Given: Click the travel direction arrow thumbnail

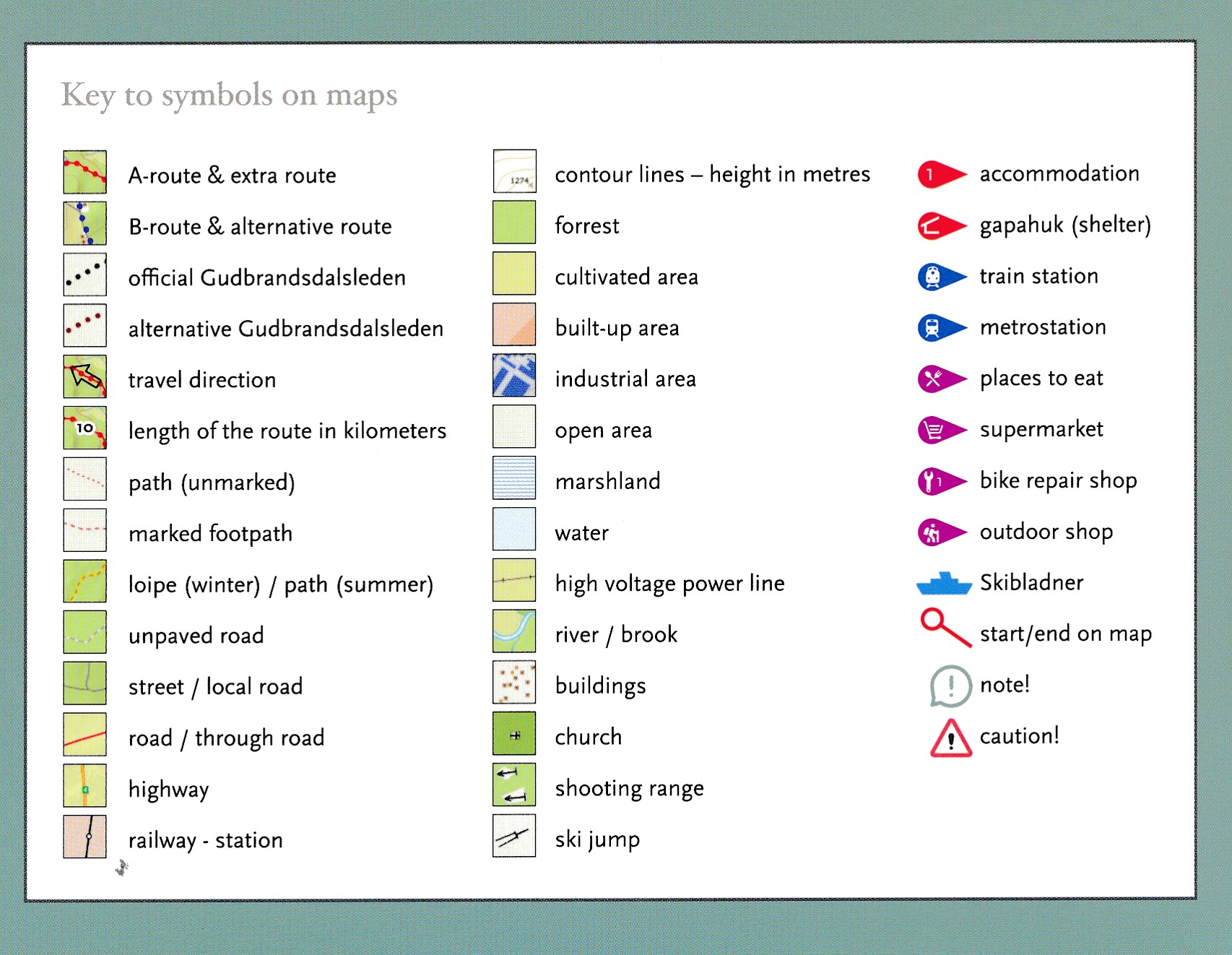Looking at the screenshot, I should click(84, 376).
